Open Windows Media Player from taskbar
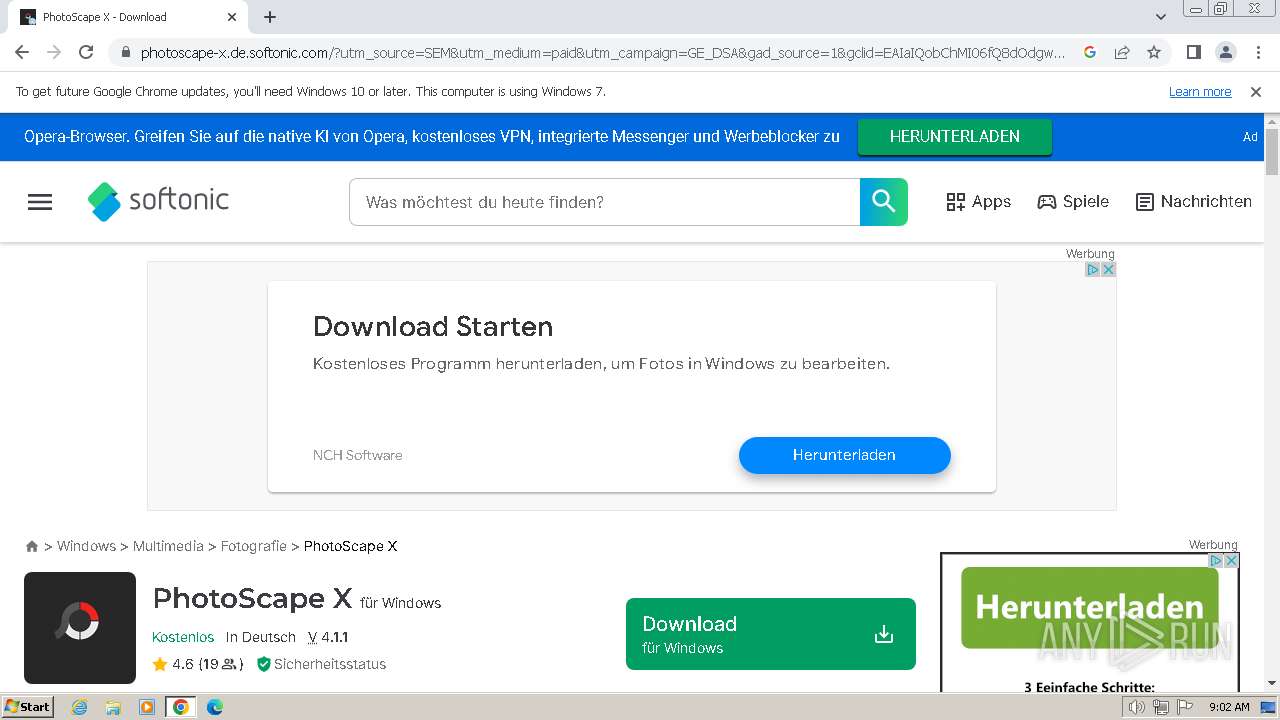 (147, 707)
